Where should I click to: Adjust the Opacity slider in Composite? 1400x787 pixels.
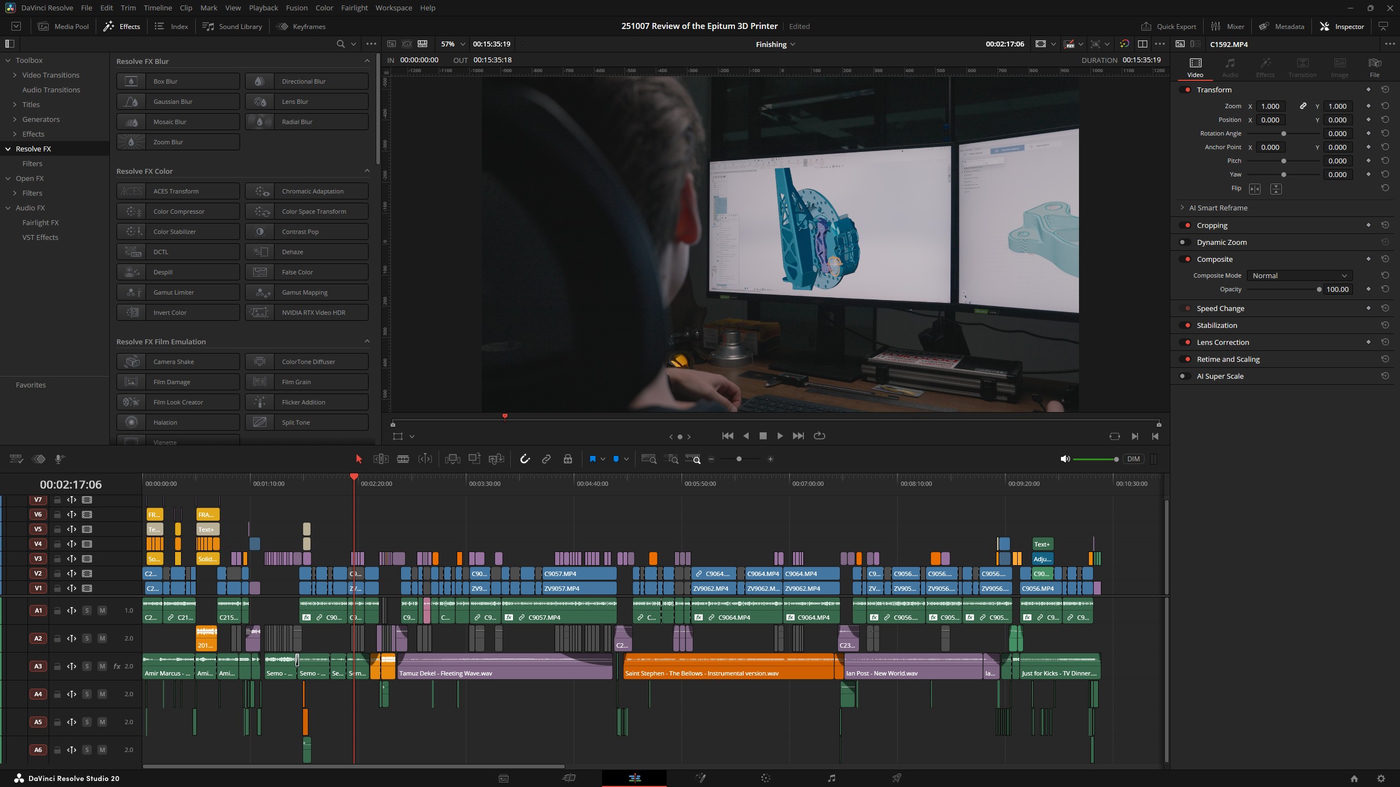1317,290
